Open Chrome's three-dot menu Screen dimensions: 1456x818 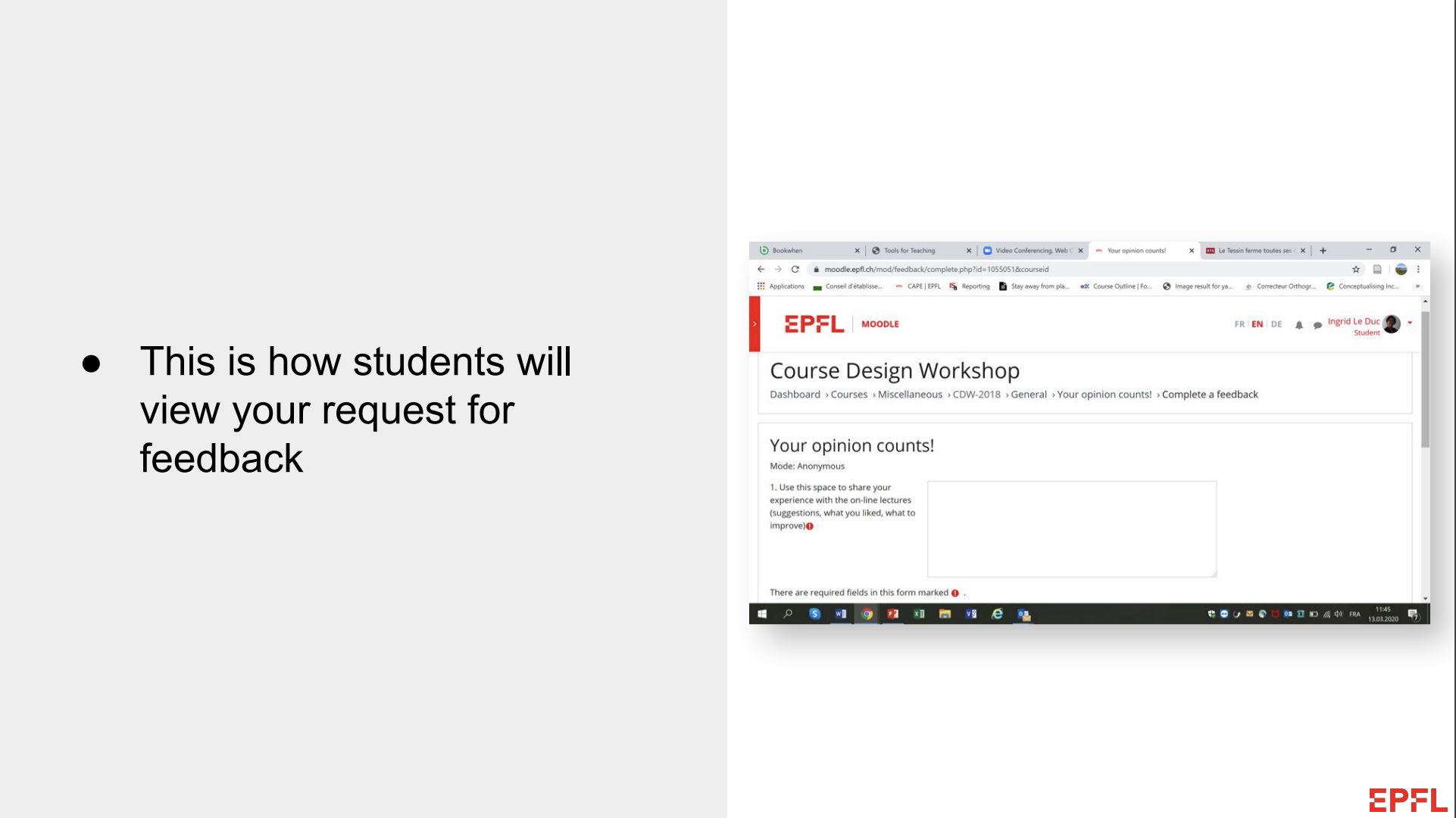(x=1418, y=269)
